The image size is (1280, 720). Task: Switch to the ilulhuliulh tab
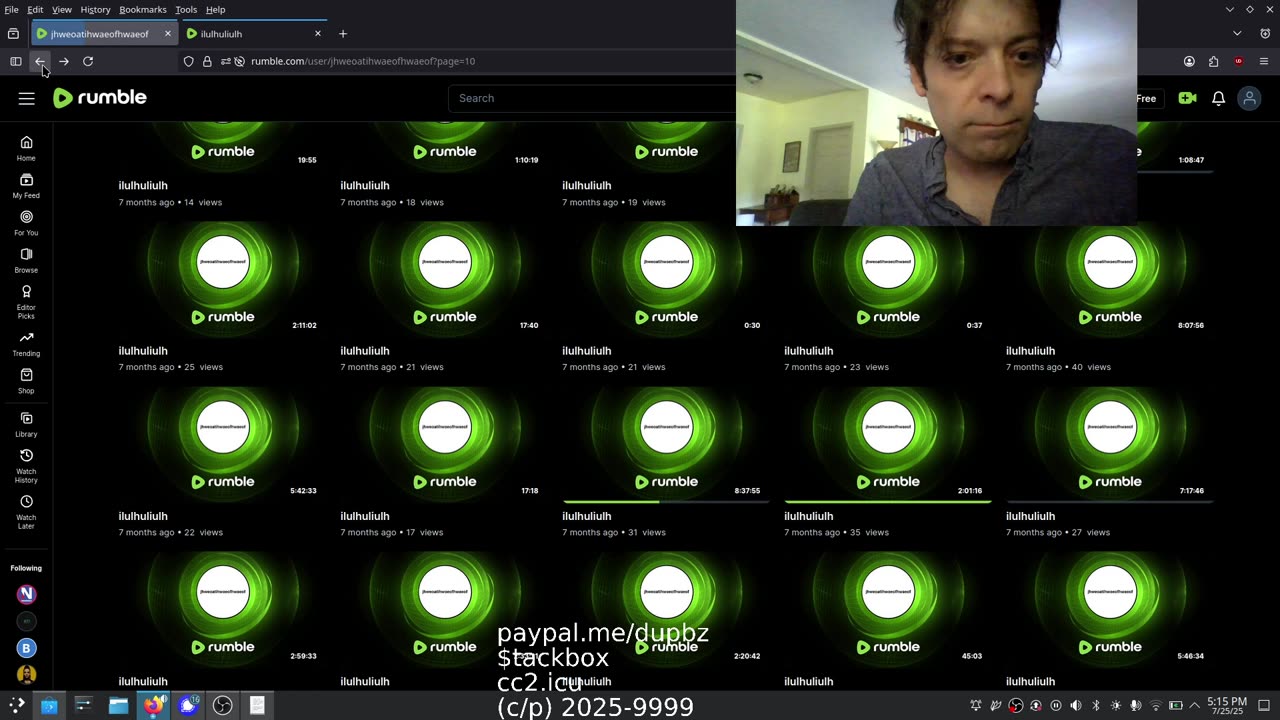254,33
